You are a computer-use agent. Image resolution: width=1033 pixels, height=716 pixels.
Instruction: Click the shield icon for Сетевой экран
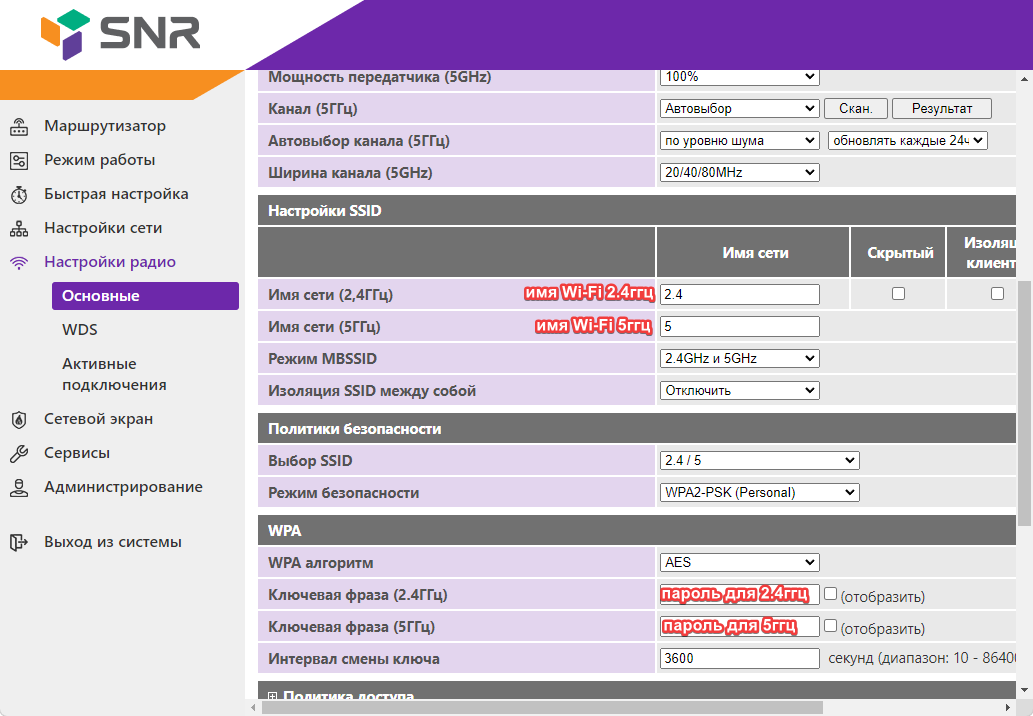(x=19, y=420)
